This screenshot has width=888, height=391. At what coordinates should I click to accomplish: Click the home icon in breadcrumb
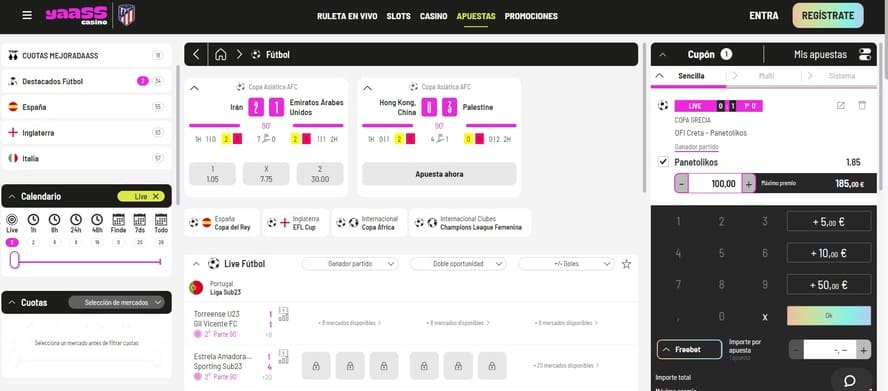coord(221,54)
